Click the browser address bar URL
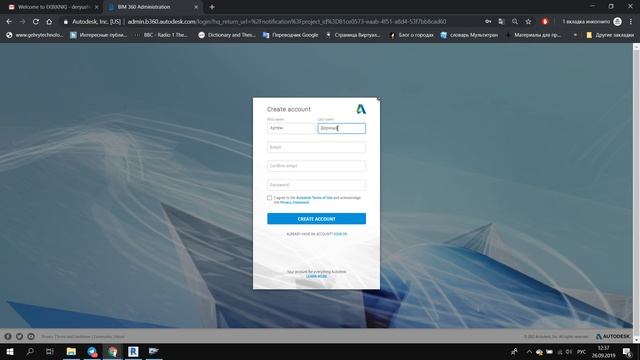The width and height of the screenshot is (640, 360). [x=287, y=22]
